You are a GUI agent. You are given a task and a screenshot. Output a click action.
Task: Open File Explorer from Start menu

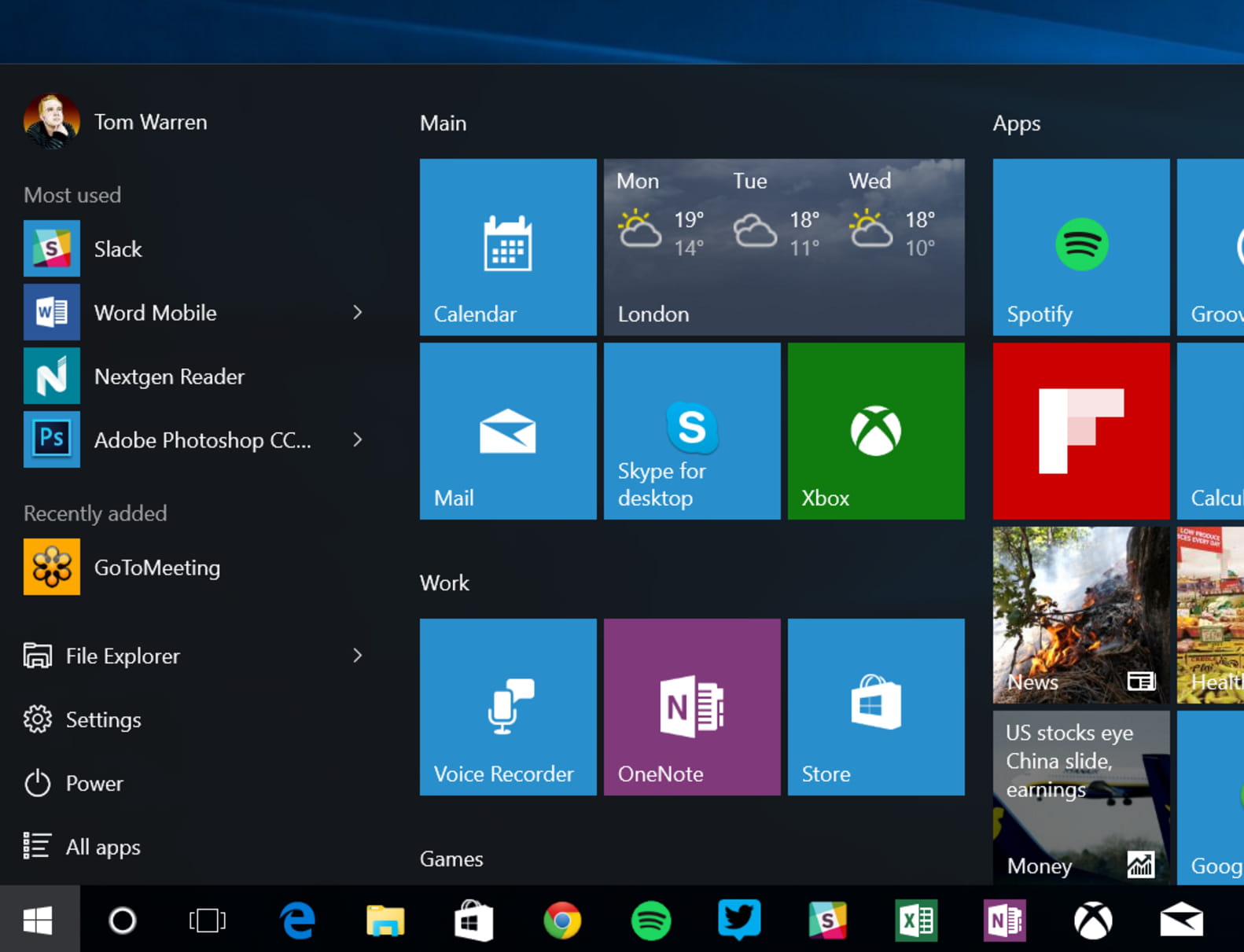[x=102, y=656]
